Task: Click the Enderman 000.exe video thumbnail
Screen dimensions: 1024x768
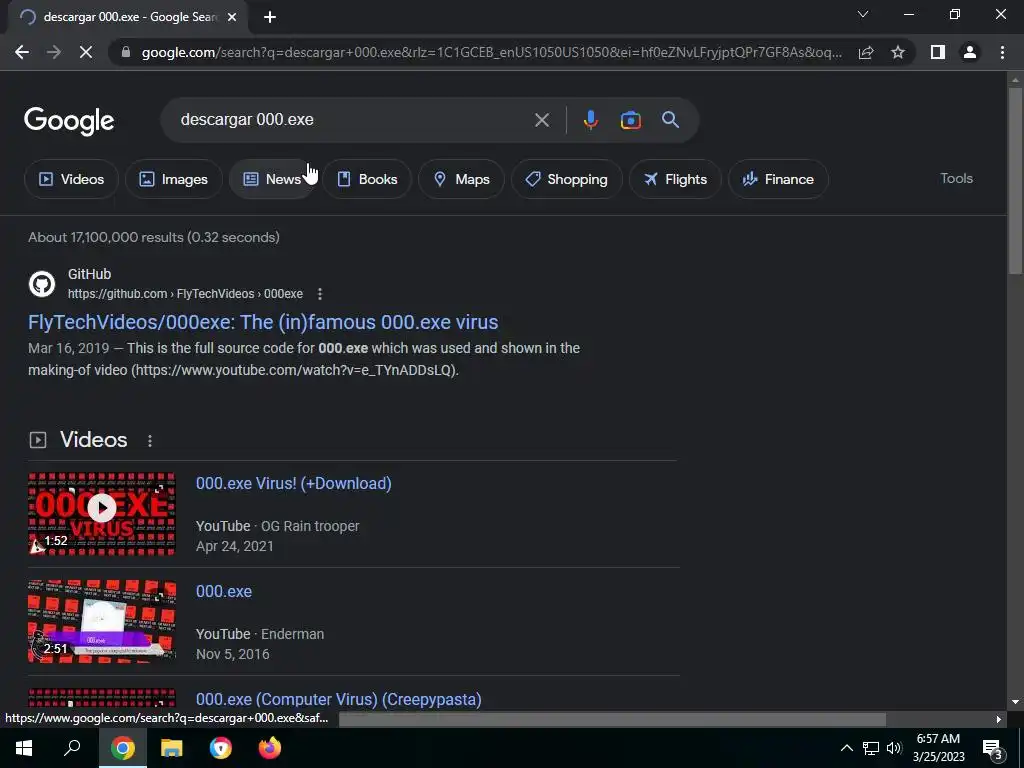Action: [102, 622]
